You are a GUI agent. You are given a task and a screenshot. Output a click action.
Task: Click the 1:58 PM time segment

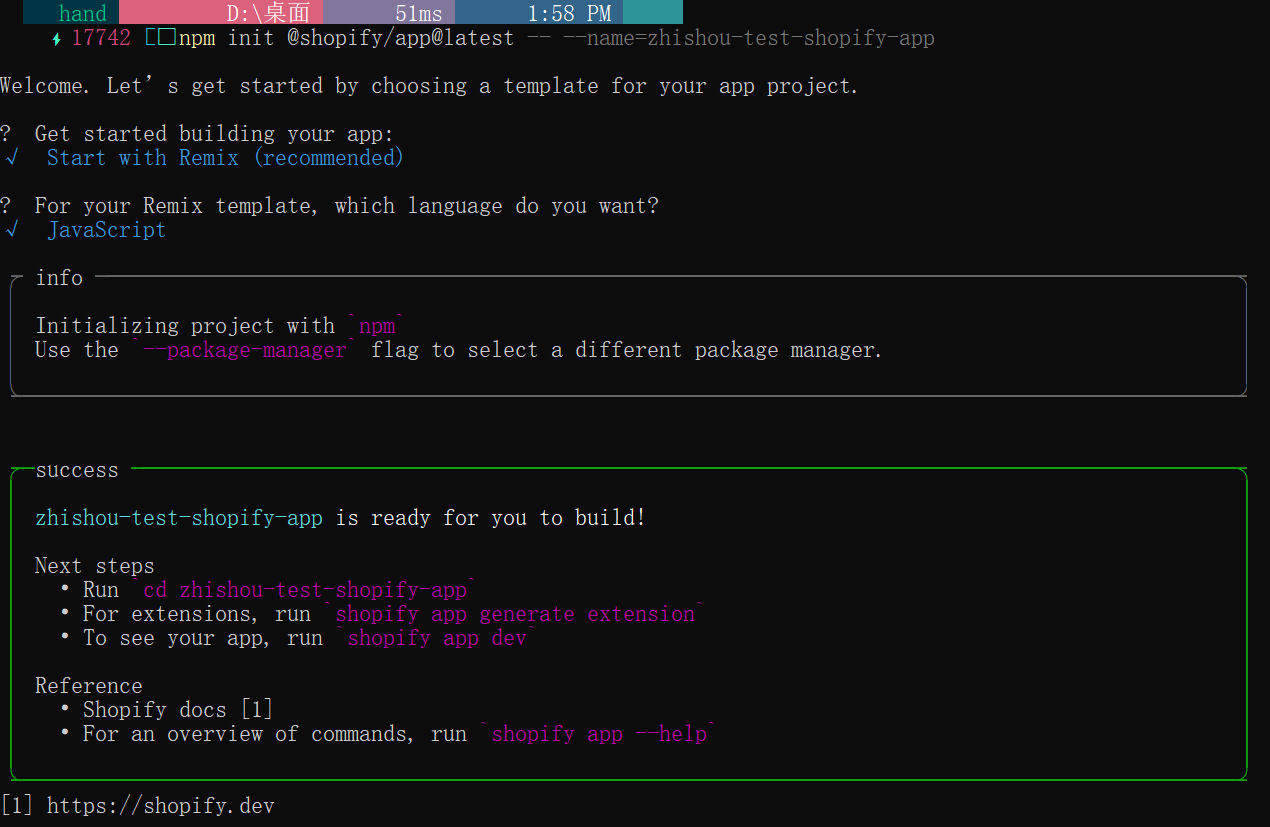click(x=539, y=12)
